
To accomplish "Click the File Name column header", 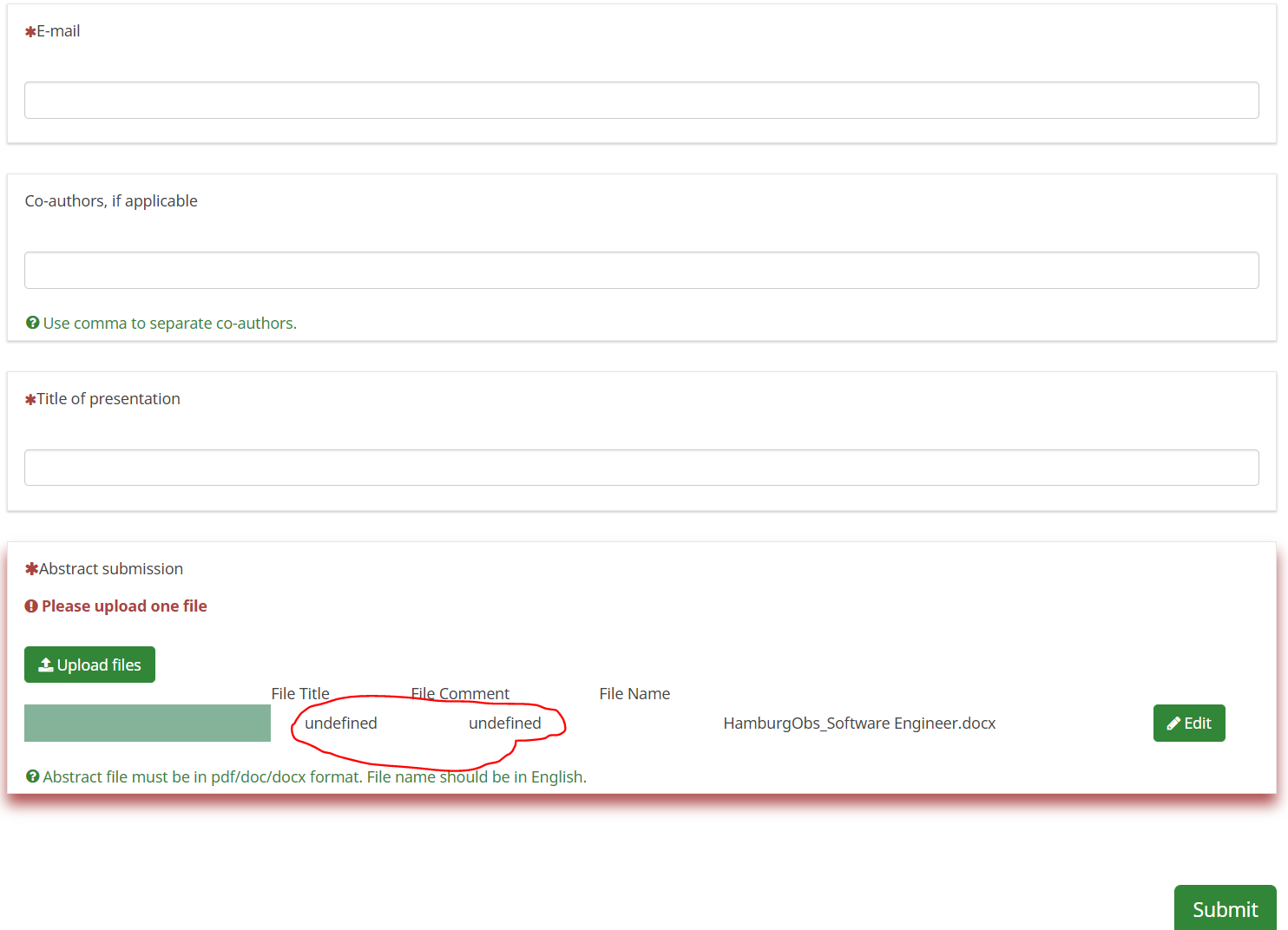I will [x=634, y=693].
